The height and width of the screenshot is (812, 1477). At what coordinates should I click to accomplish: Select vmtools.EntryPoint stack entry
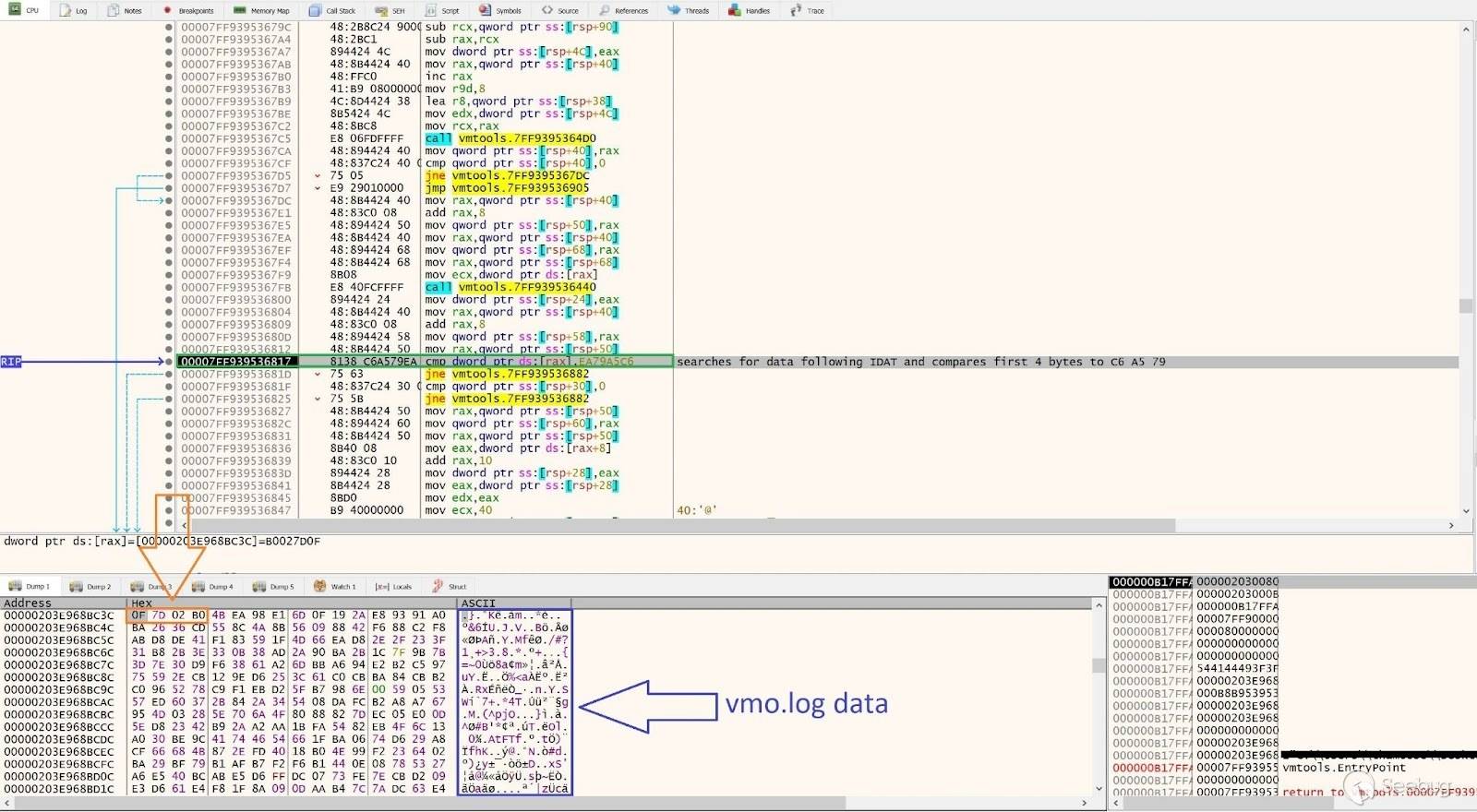click(1344, 768)
